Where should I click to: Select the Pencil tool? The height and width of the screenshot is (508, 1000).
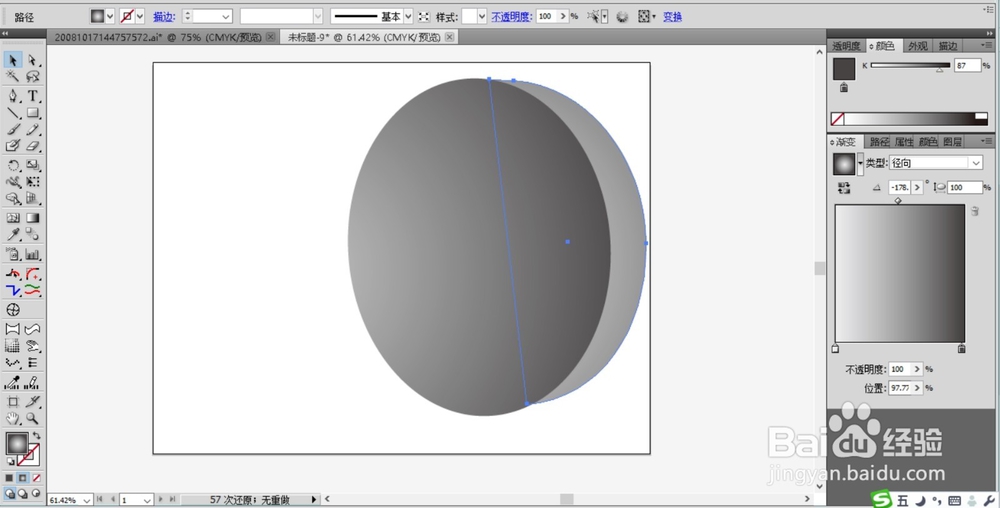point(33,129)
